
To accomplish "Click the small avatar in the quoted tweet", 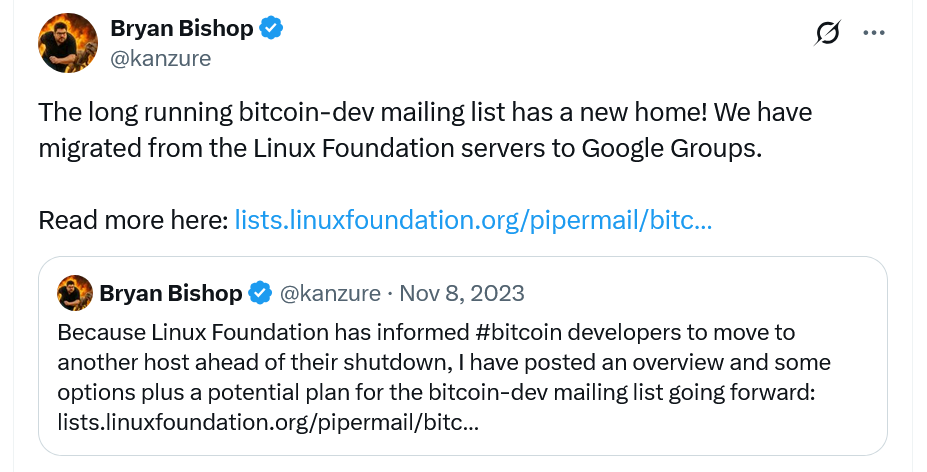I will click(75, 293).
